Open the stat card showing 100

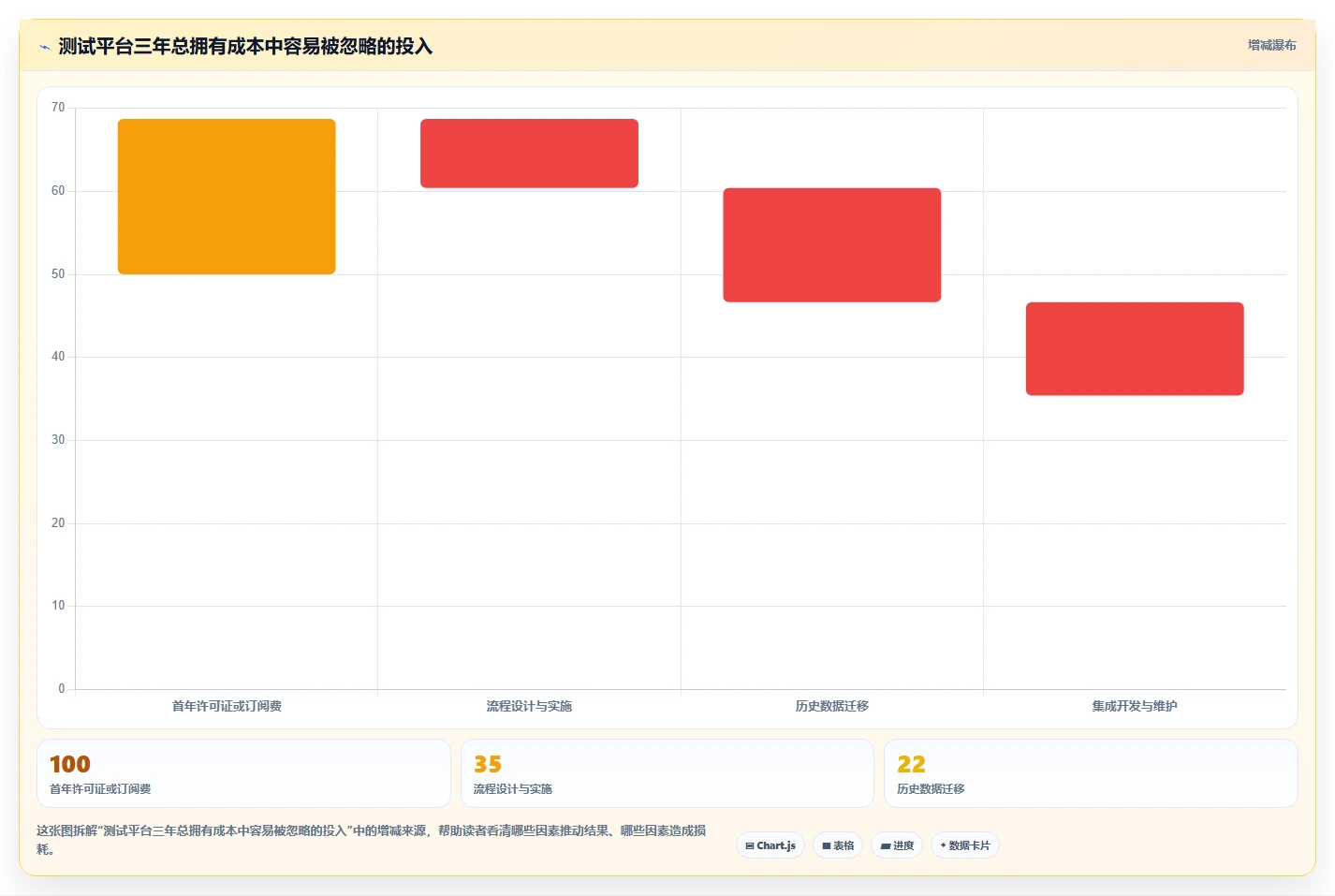coord(243,773)
